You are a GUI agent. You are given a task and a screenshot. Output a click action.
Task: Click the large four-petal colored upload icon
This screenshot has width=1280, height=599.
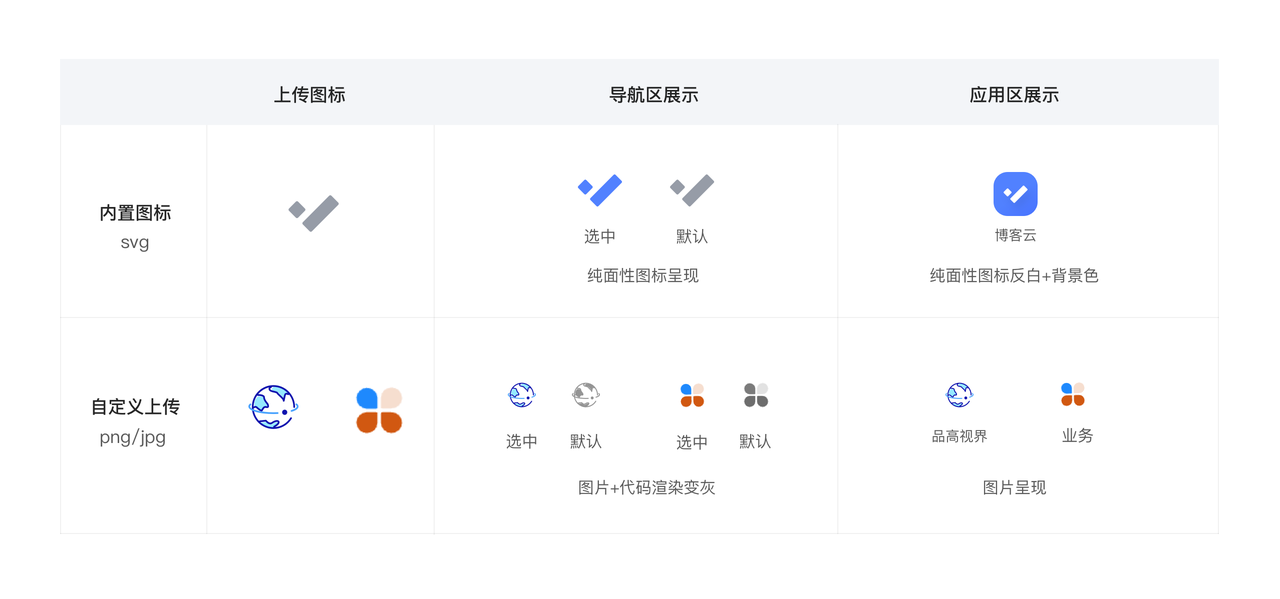point(379,410)
